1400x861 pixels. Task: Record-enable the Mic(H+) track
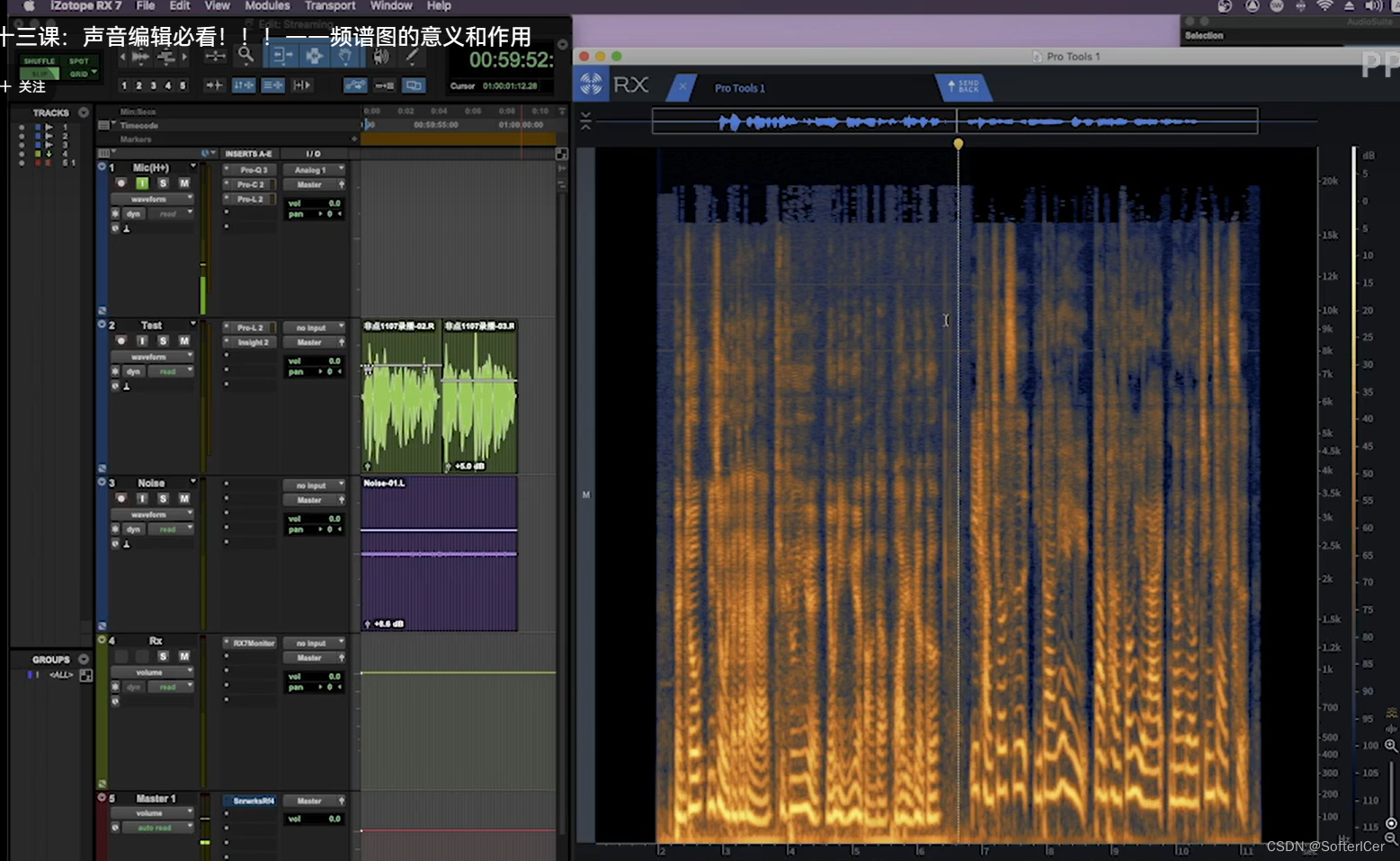pos(120,183)
